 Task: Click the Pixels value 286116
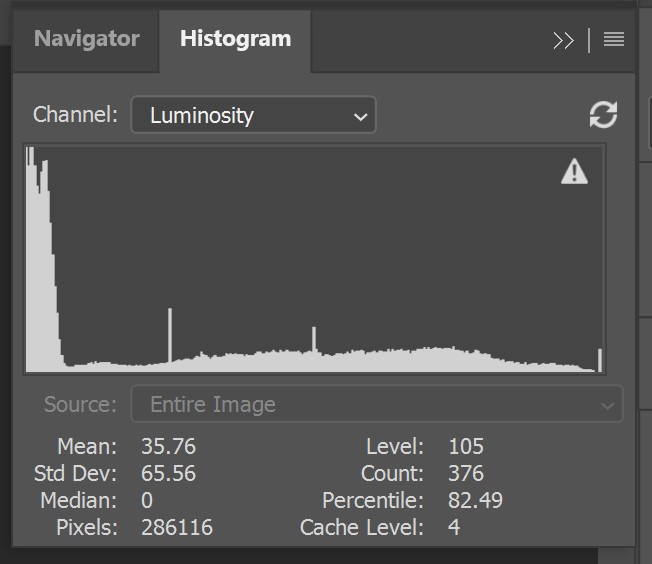(x=179, y=527)
